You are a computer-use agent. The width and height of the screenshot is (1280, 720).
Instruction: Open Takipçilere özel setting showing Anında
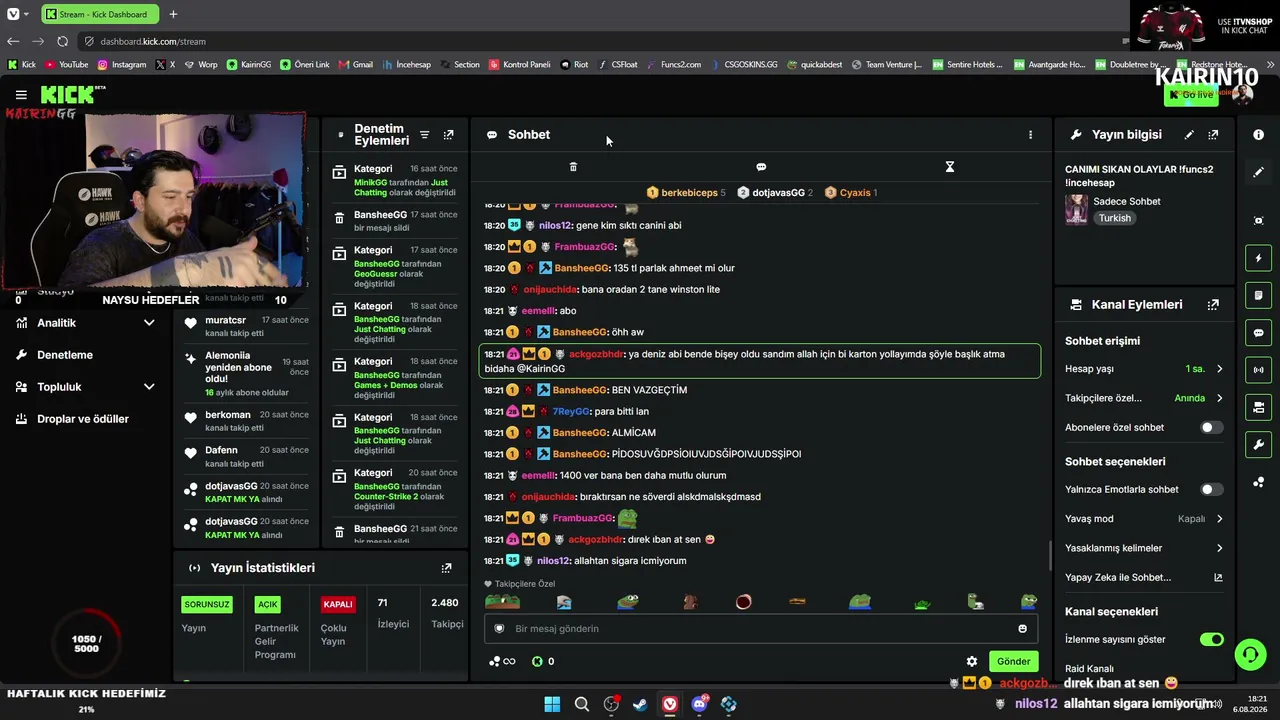(1144, 398)
